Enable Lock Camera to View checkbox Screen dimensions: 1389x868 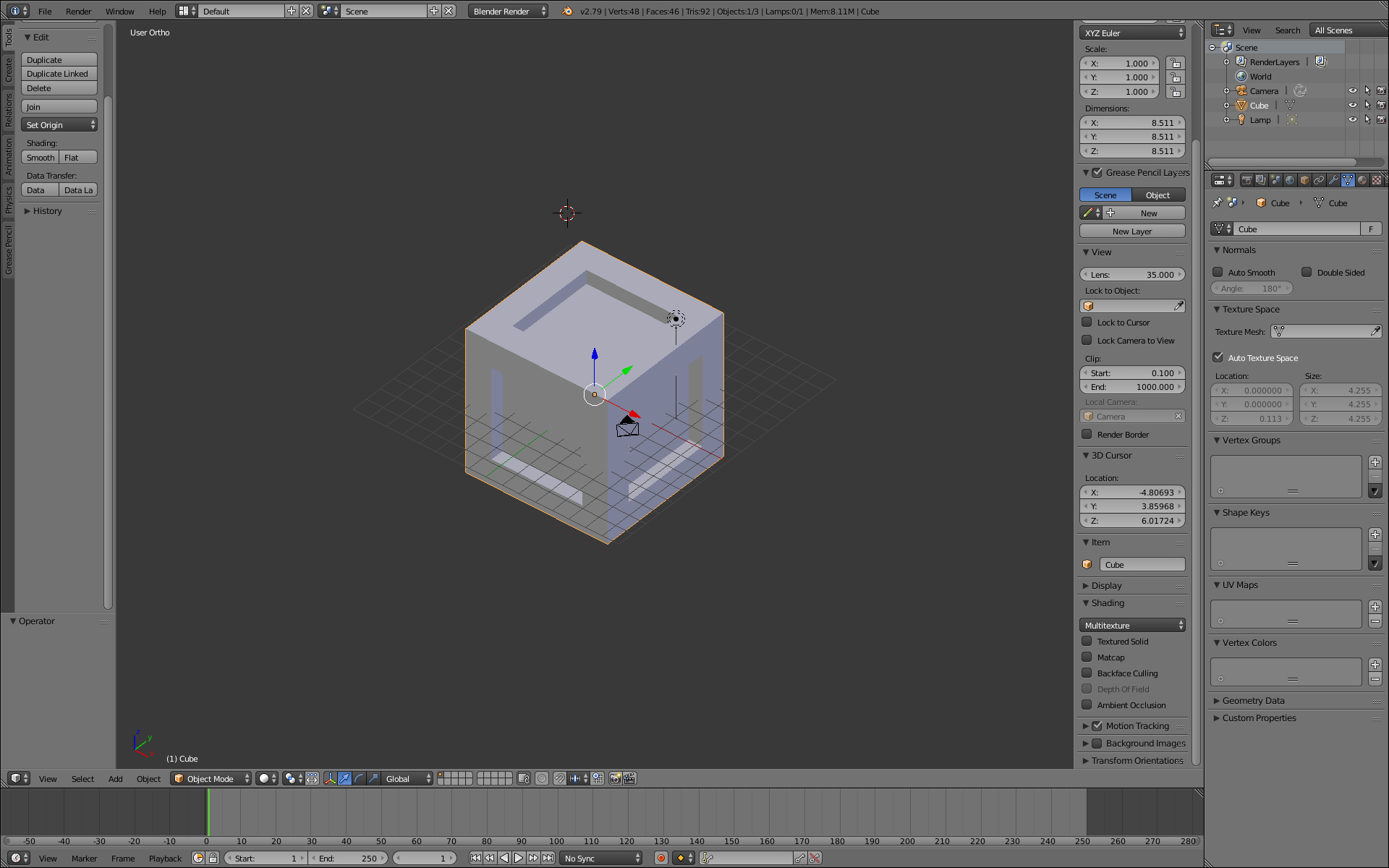[x=1087, y=340]
